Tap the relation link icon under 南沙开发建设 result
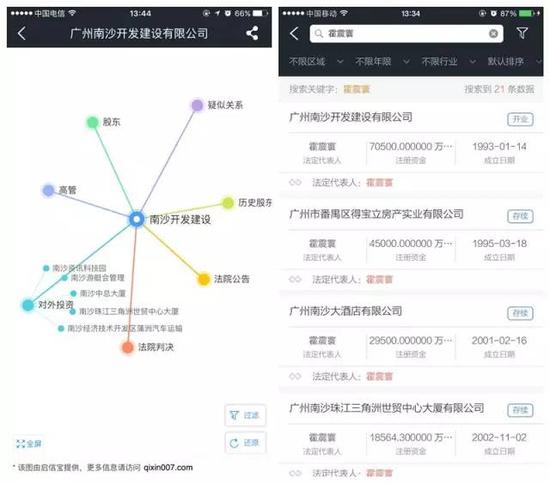The image size is (550, 483). 295,182
